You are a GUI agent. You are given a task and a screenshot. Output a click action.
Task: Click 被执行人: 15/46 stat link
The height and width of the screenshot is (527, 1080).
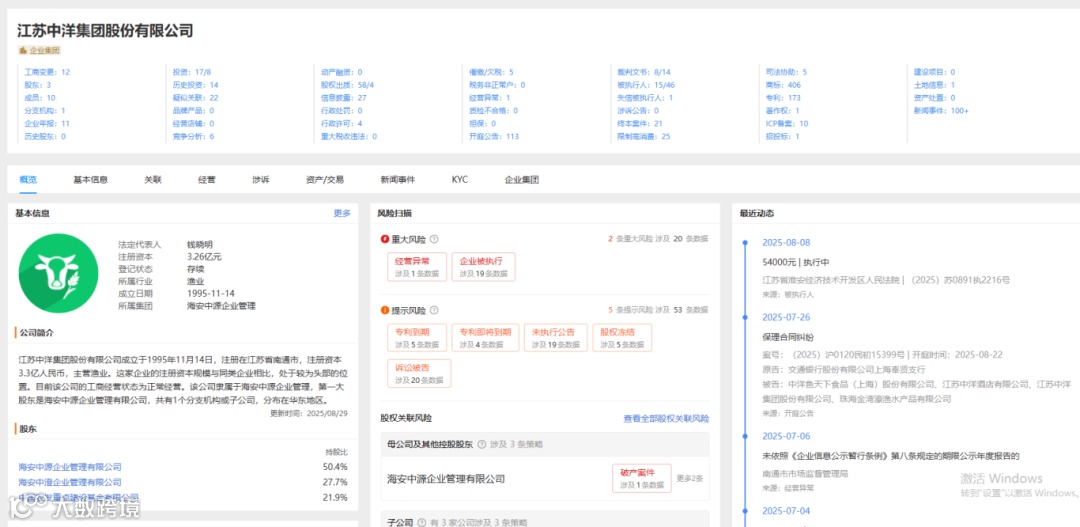[646, 85]
